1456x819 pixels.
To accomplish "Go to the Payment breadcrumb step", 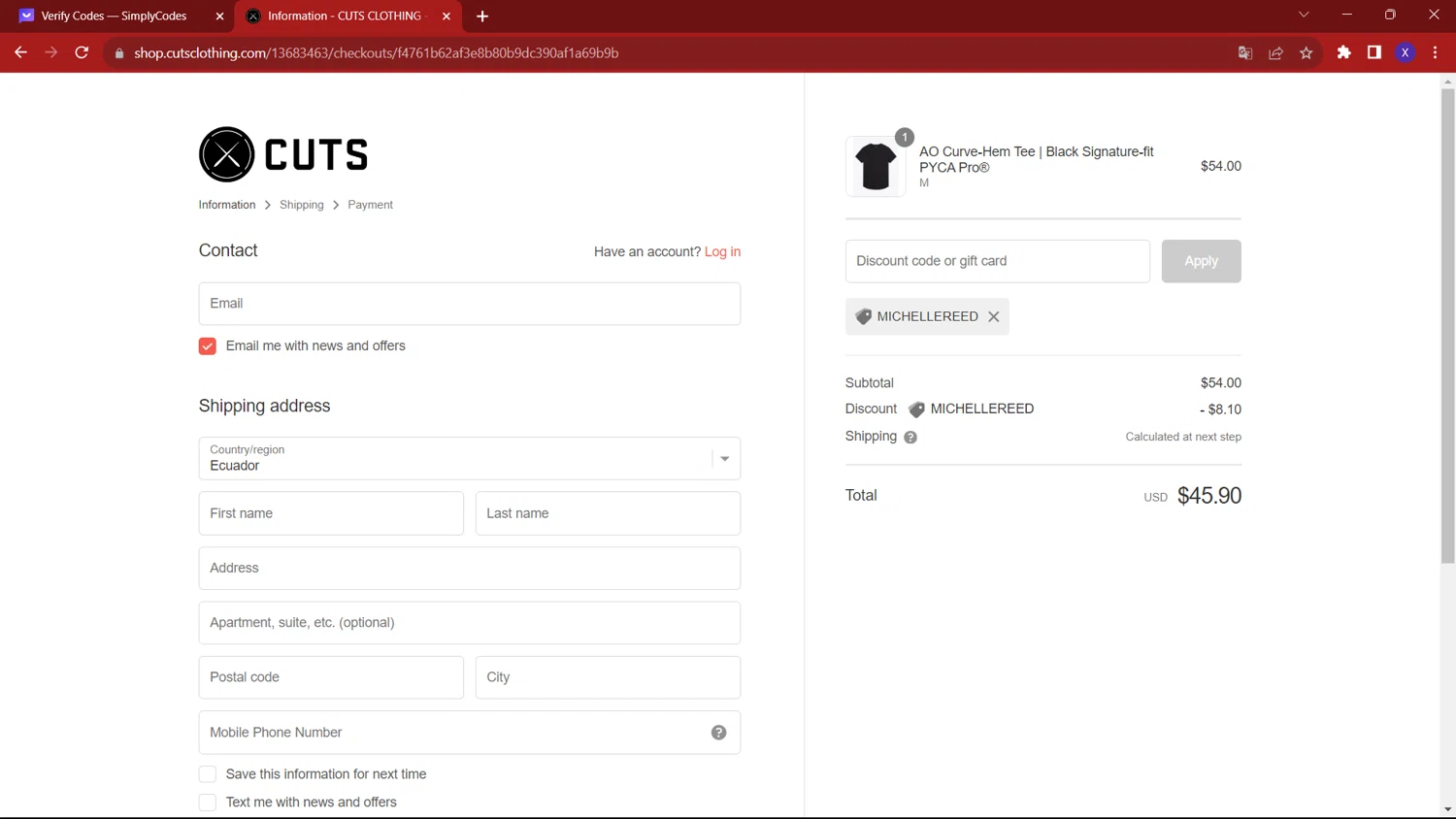I will tap(370, 205).
